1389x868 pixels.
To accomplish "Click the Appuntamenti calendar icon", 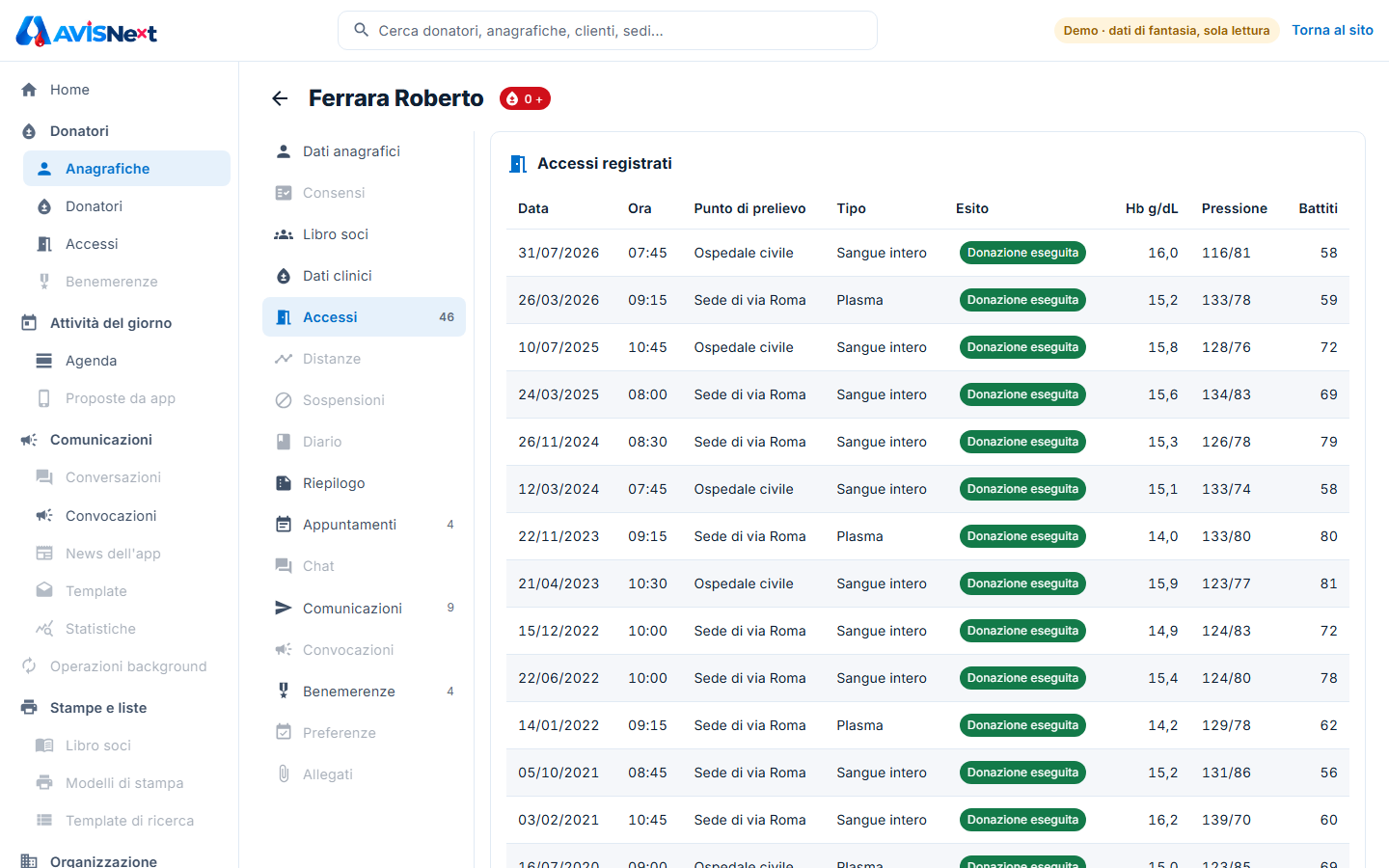I will [284, 525].
